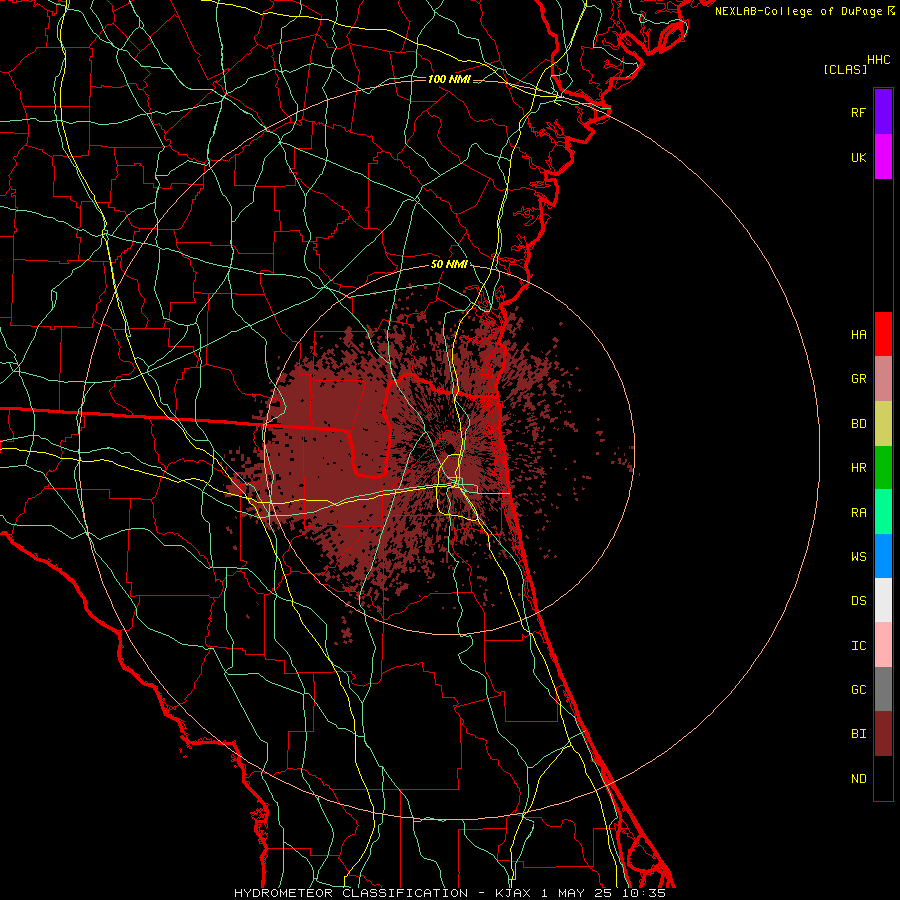Click the RA legend label
The width and height of the screenshot is (900, 900).
tap(858, 513)
